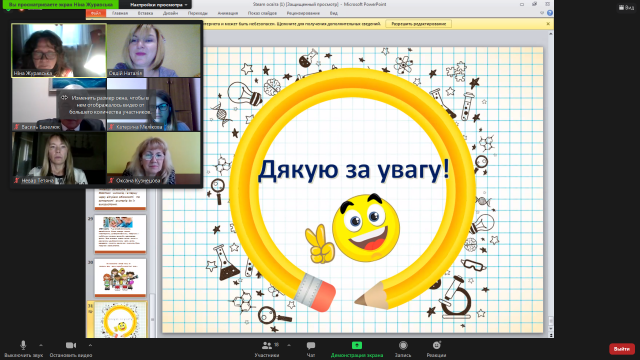
Task: Leave meeting with red Выйти button
Action: point(622,349)
